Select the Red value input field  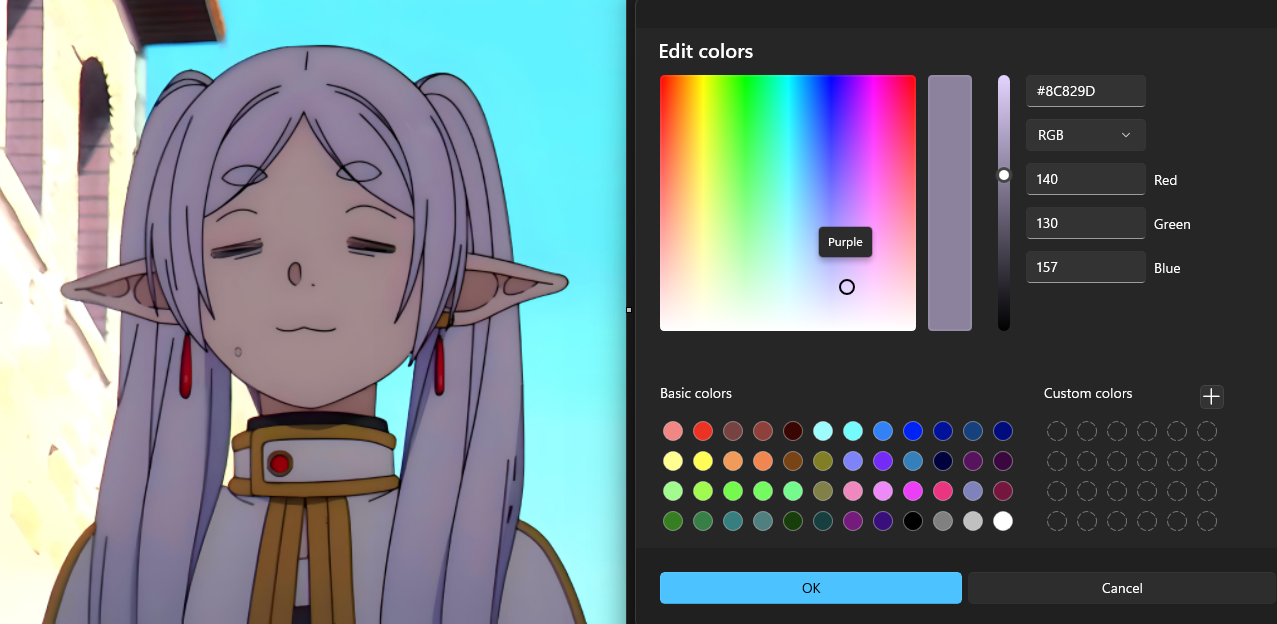(1085, 179)
